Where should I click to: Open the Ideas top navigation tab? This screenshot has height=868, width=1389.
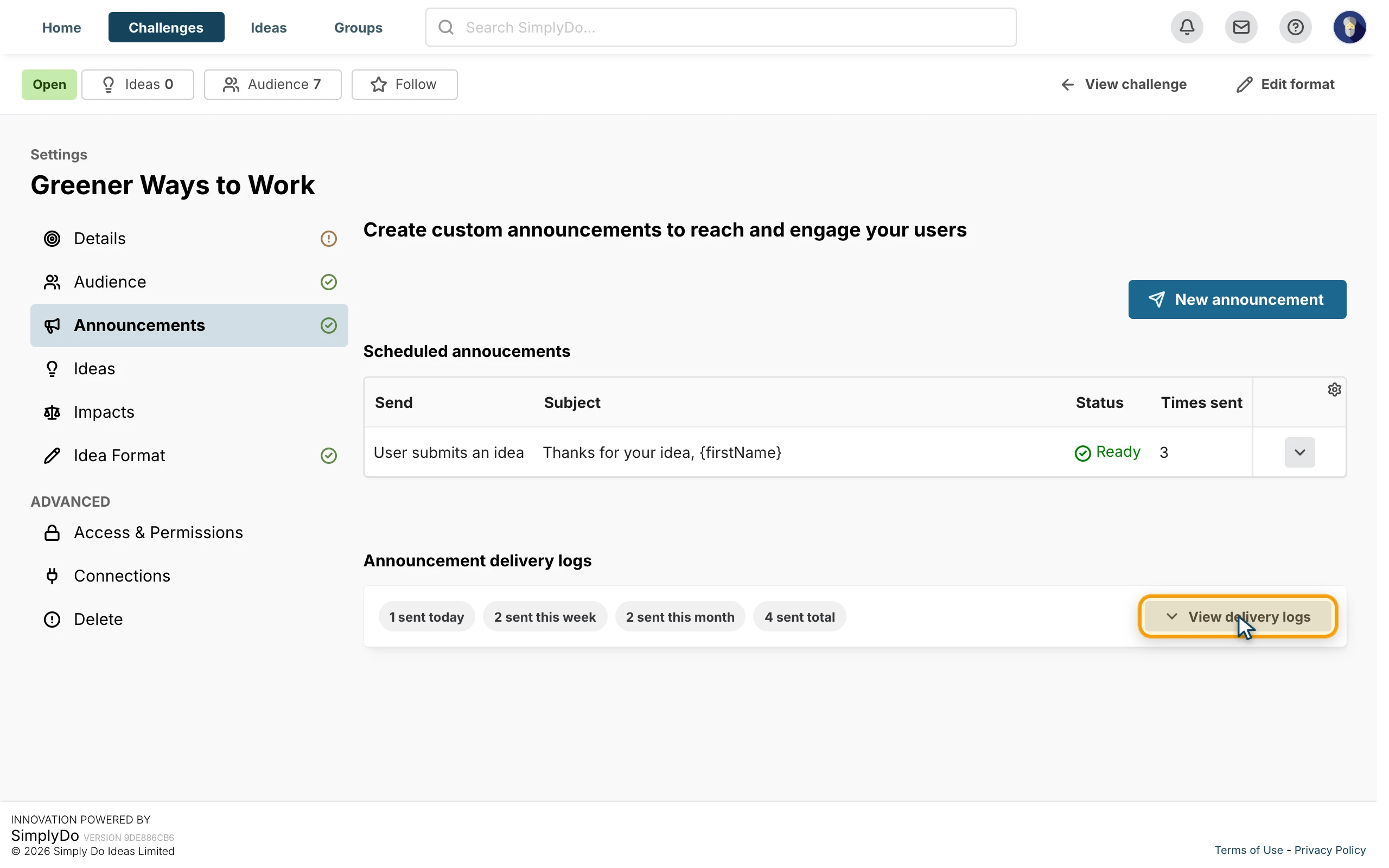(268, 27)
